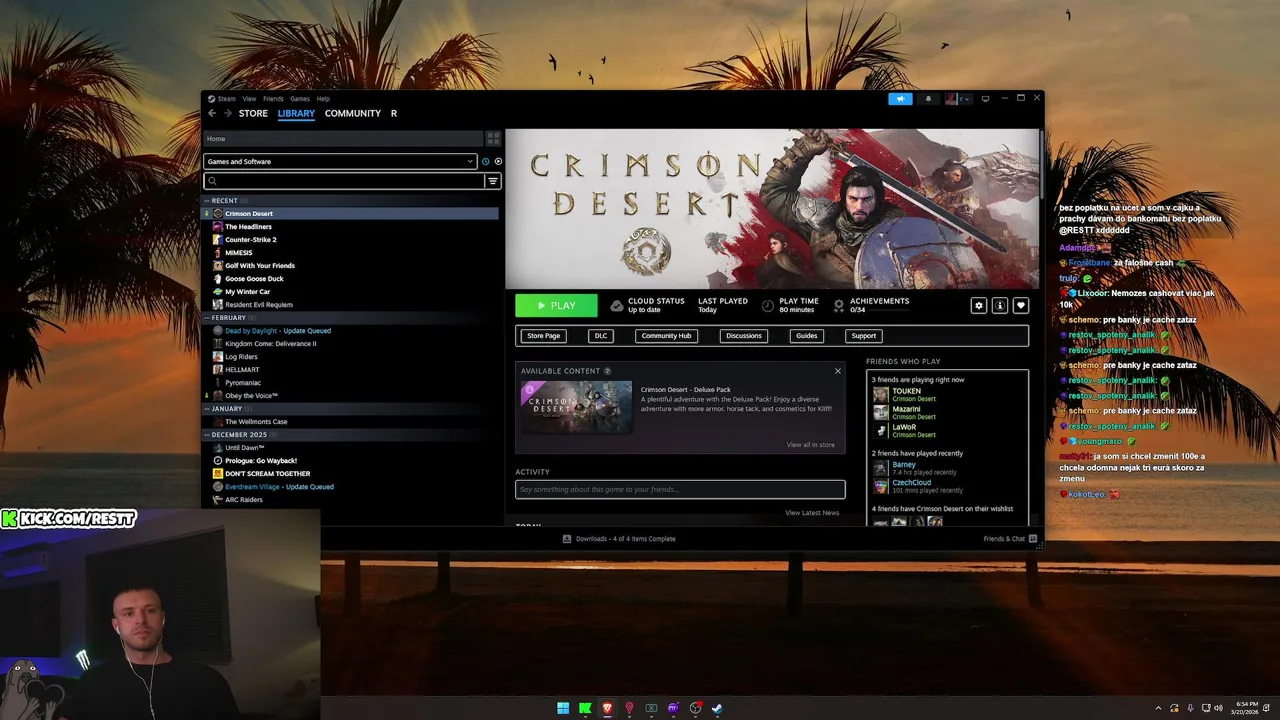Open the Steam announcements megaphone icon
The image size is (1280, 720).
900,99
